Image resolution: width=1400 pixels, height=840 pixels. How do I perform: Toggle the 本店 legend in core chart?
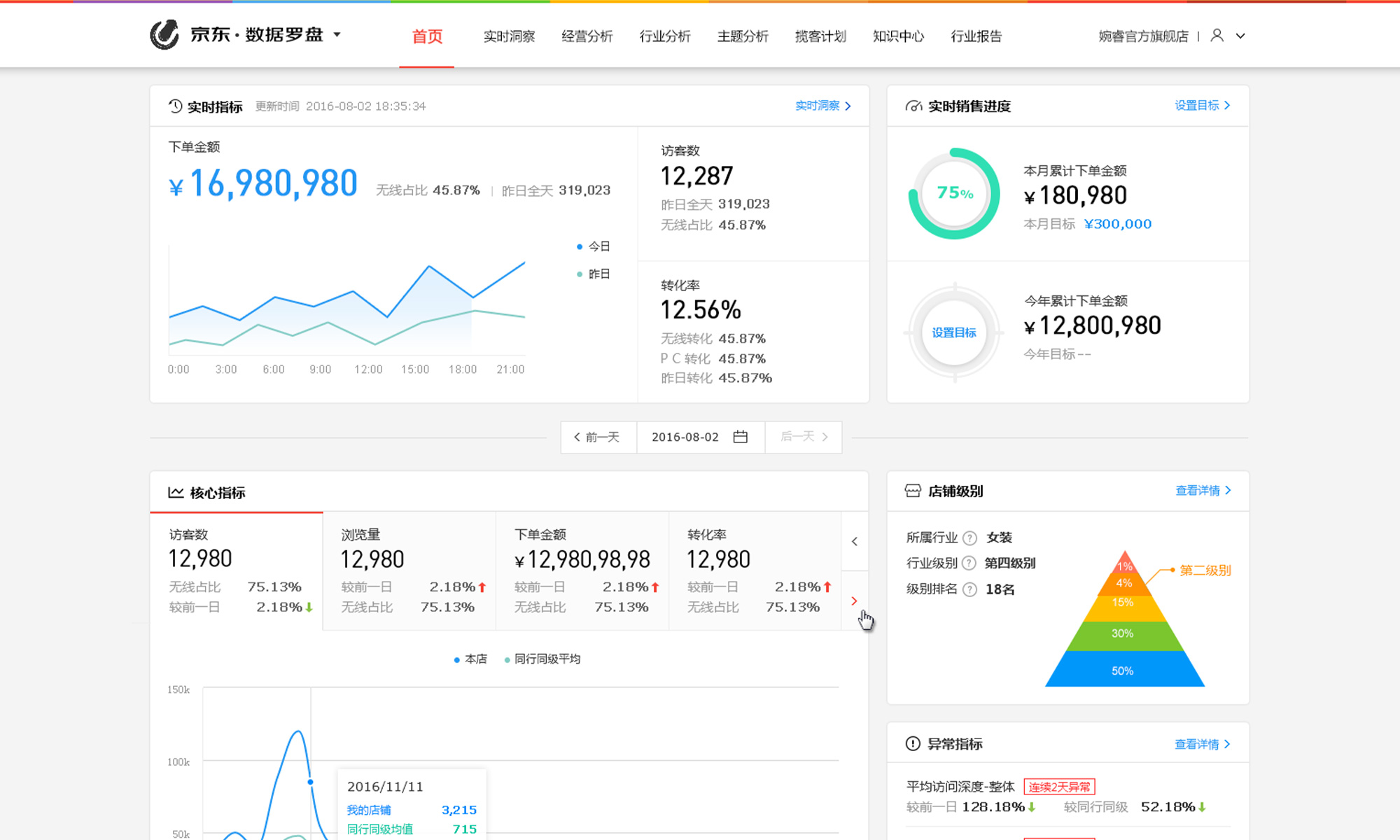[x=470, y=659]
